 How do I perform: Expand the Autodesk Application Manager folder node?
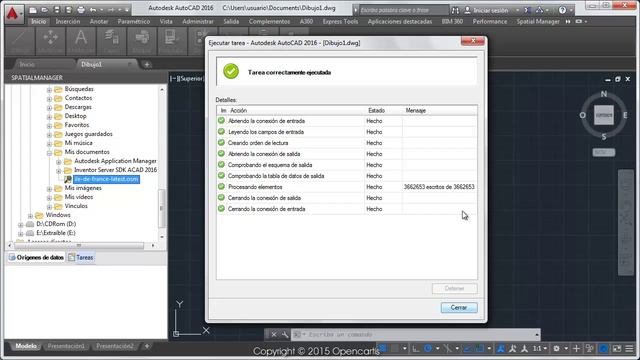click(x=59, y=162)
